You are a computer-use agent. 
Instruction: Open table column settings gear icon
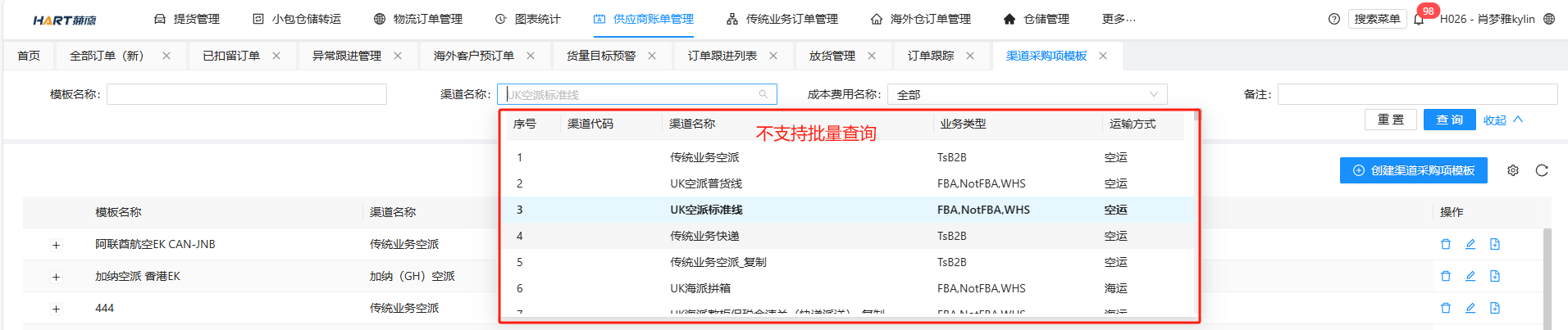tap(1513, 170)
